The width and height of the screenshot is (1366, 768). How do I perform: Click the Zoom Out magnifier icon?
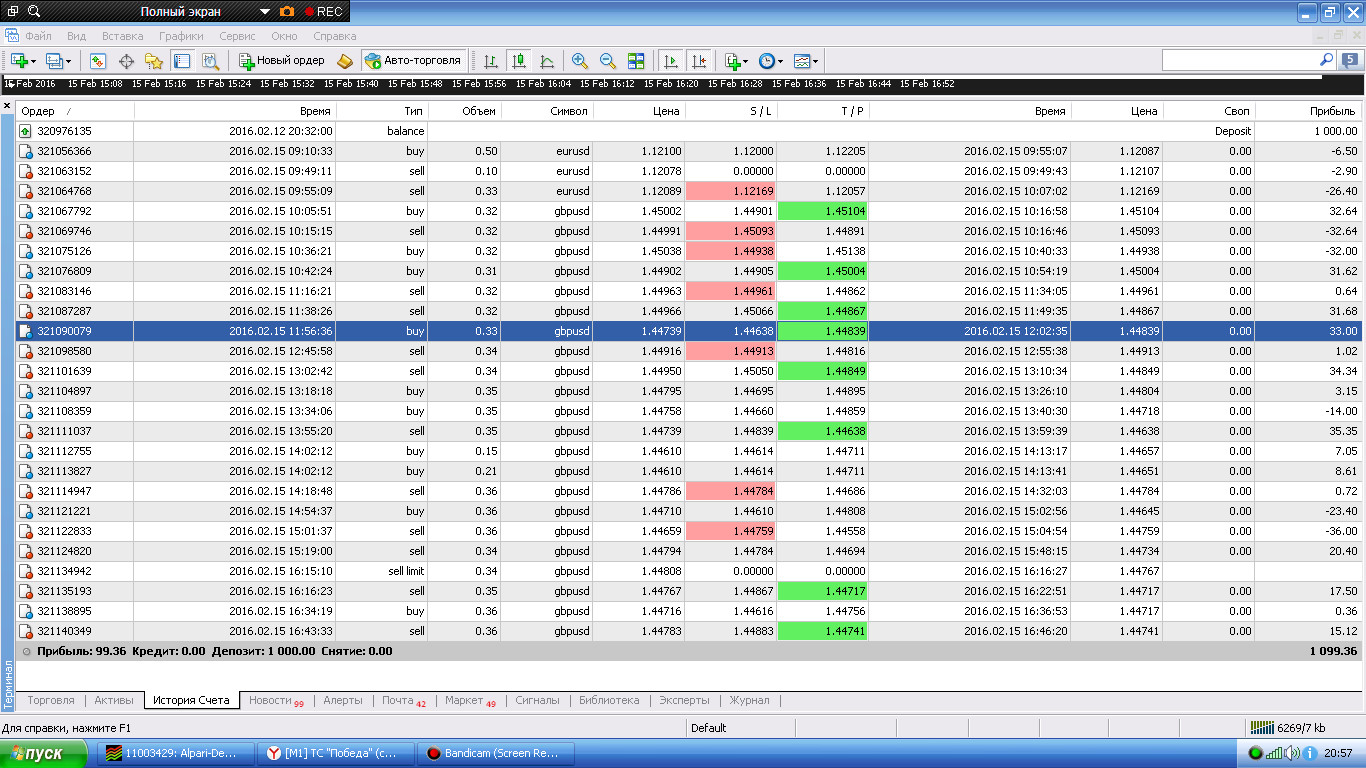[x=607, y=61]
